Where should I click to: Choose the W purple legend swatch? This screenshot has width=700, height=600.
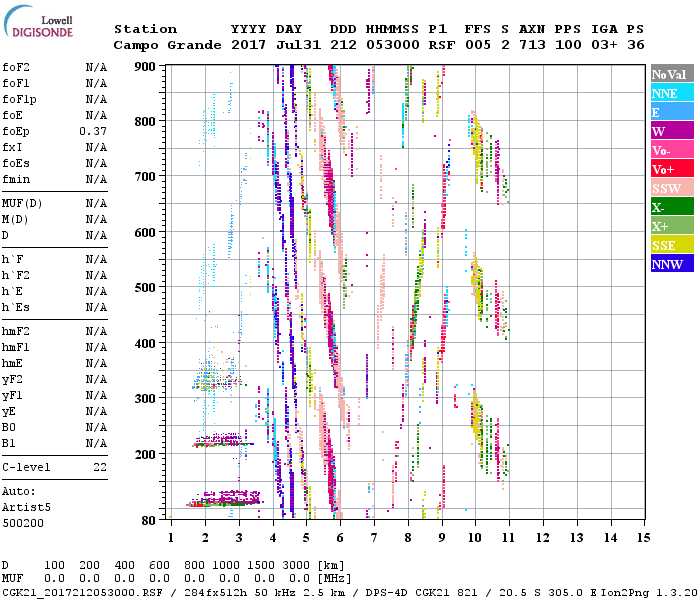click(670, 131)
